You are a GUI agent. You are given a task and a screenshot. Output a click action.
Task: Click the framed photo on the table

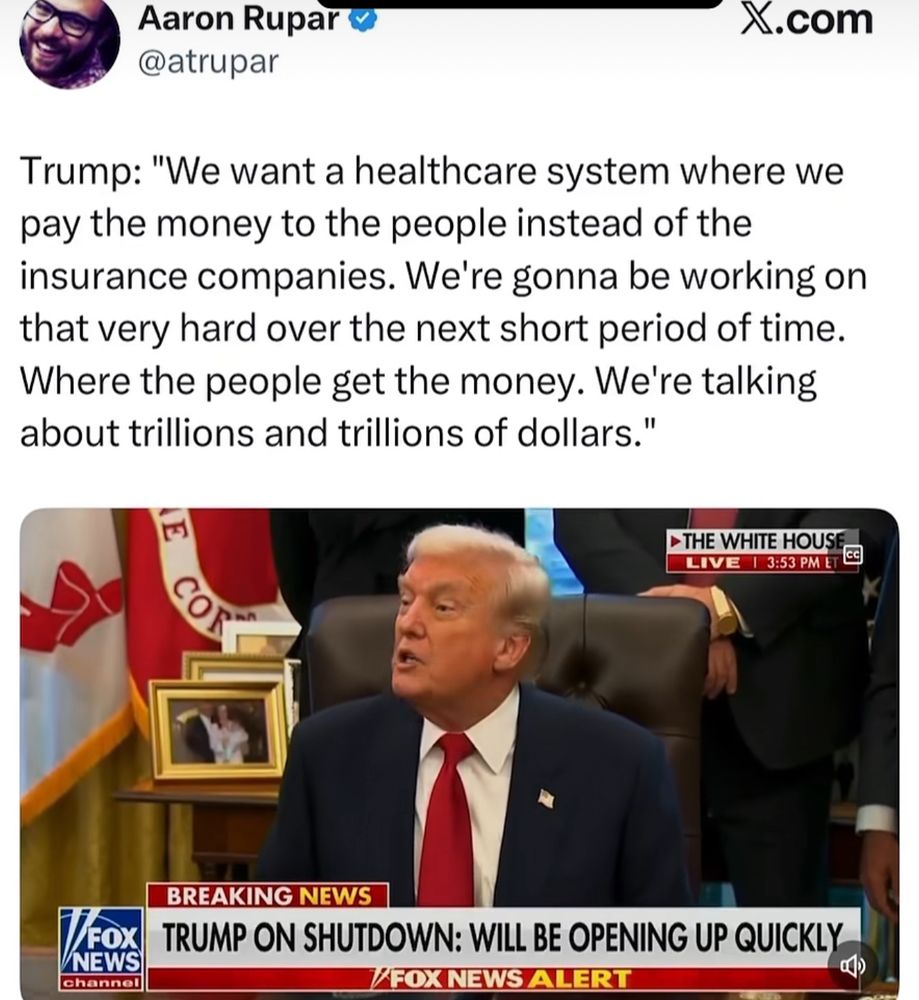click(x=219, y=730)
